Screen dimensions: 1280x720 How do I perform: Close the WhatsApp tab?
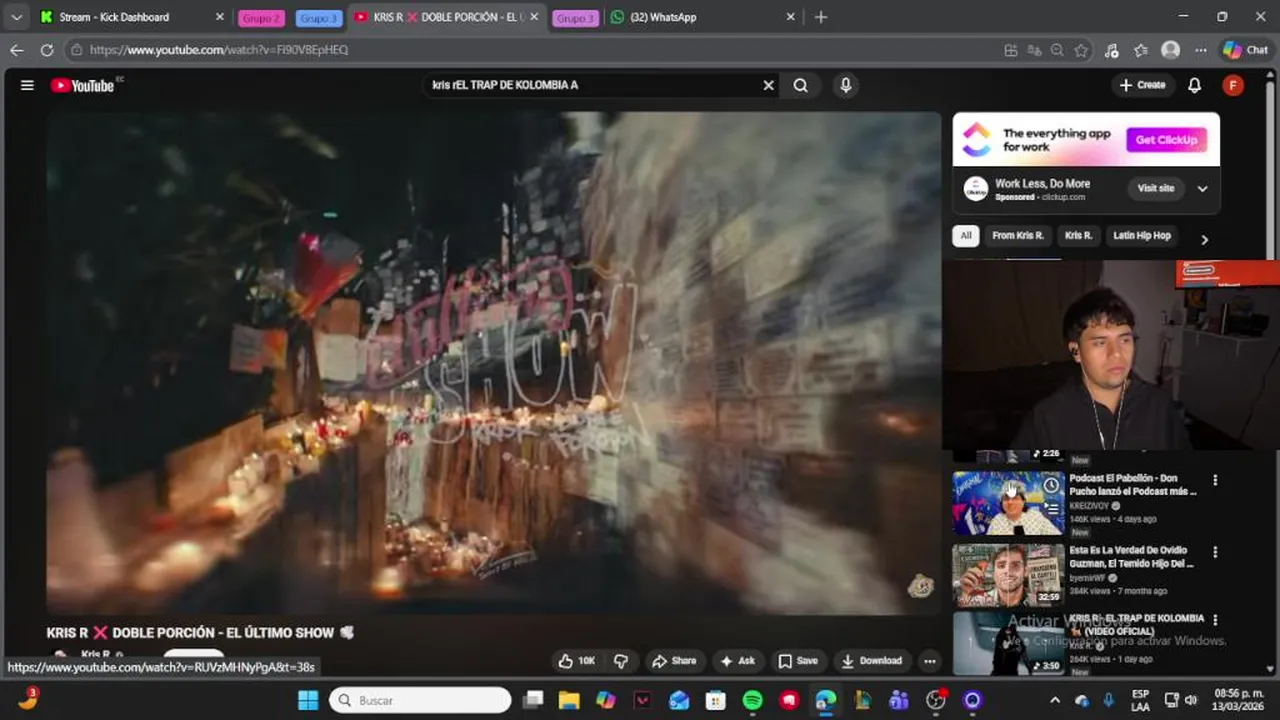790,17
